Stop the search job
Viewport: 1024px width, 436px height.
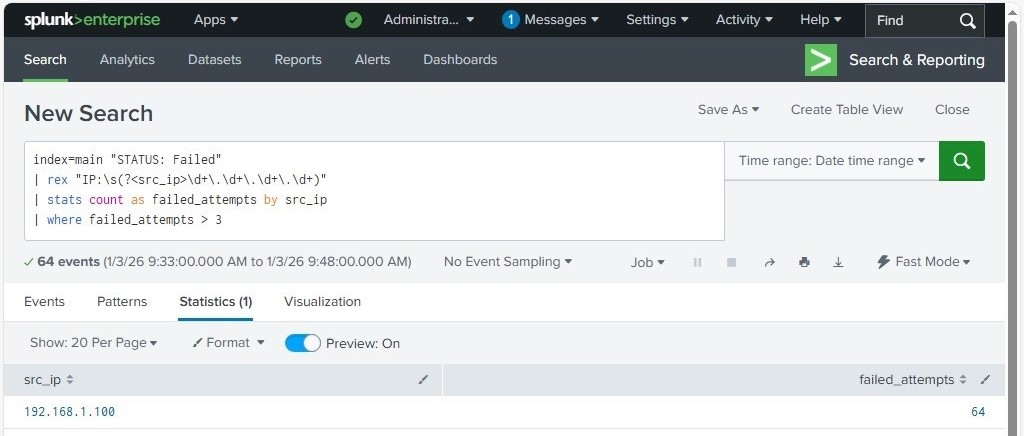point(731,262)
